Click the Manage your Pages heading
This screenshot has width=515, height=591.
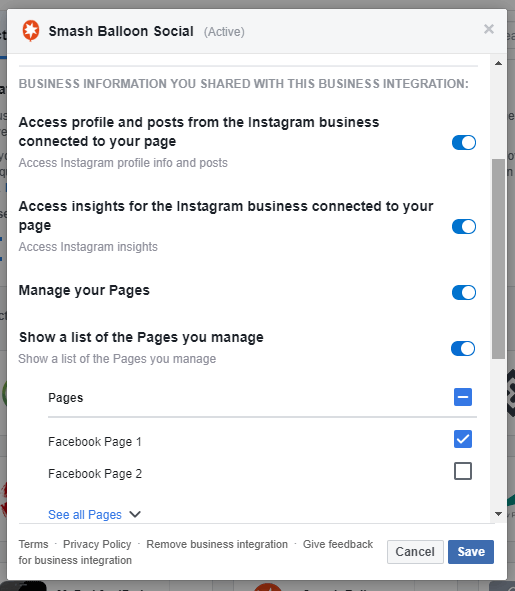pos(84,291)
